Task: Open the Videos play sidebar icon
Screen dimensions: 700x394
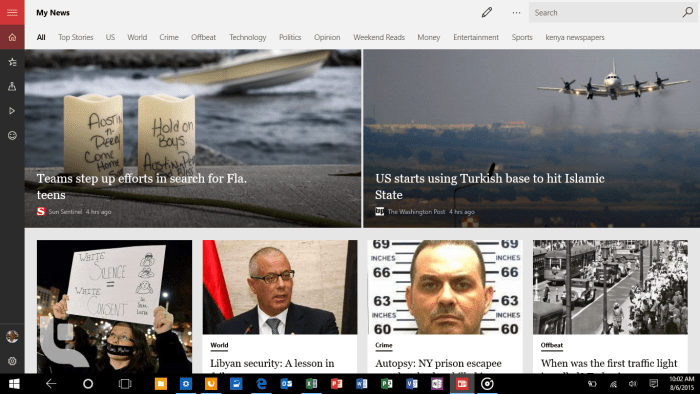Action: pyautogui.click(x=12, y=111)
